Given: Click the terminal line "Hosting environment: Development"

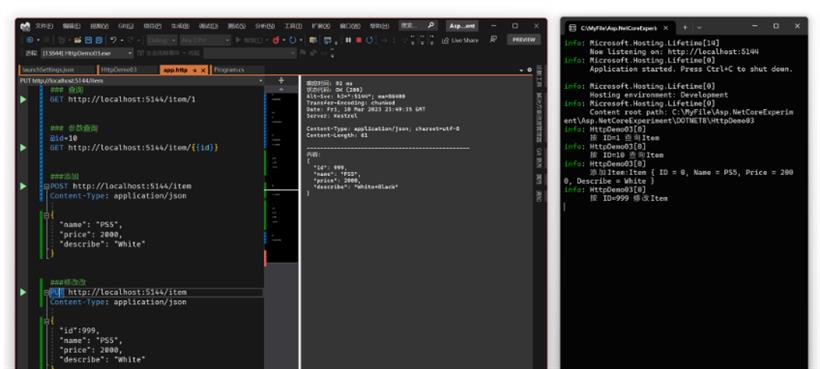Looking at the screenshot, I should click(658, 95).
